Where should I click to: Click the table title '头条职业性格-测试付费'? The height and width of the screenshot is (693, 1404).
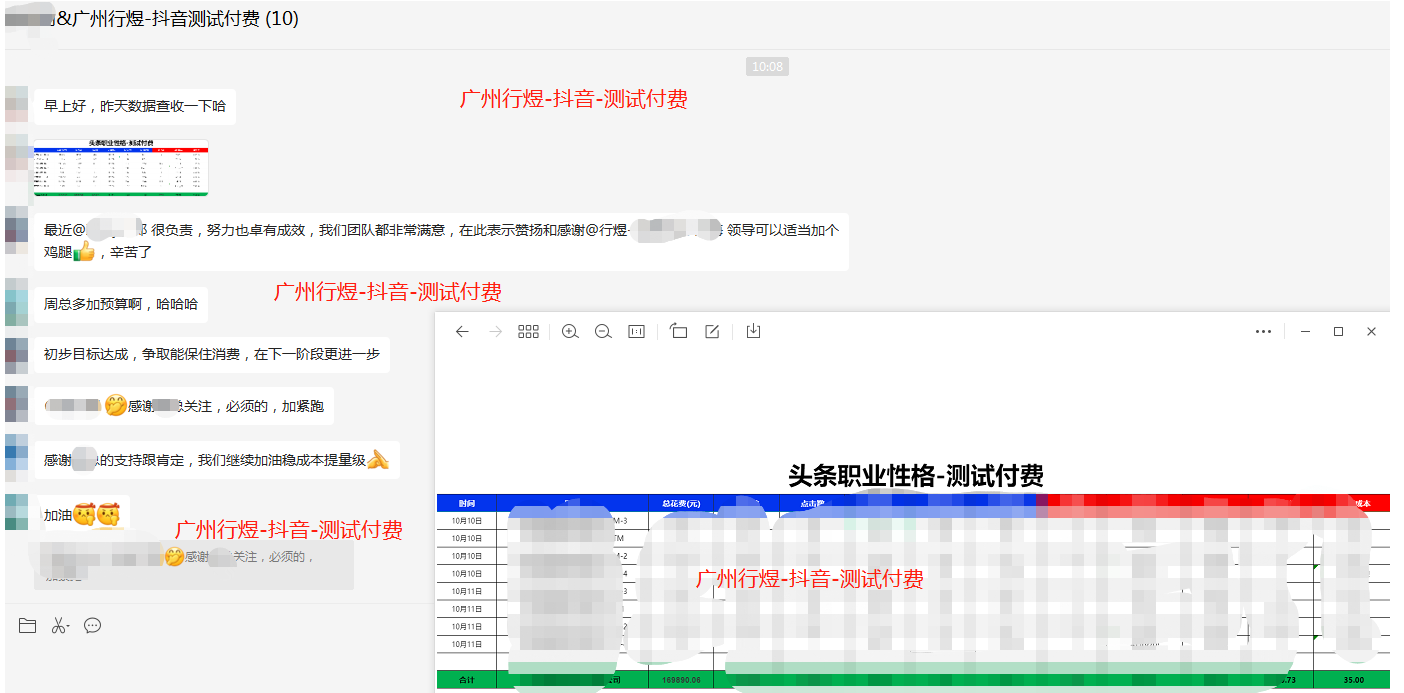[916, 476]
